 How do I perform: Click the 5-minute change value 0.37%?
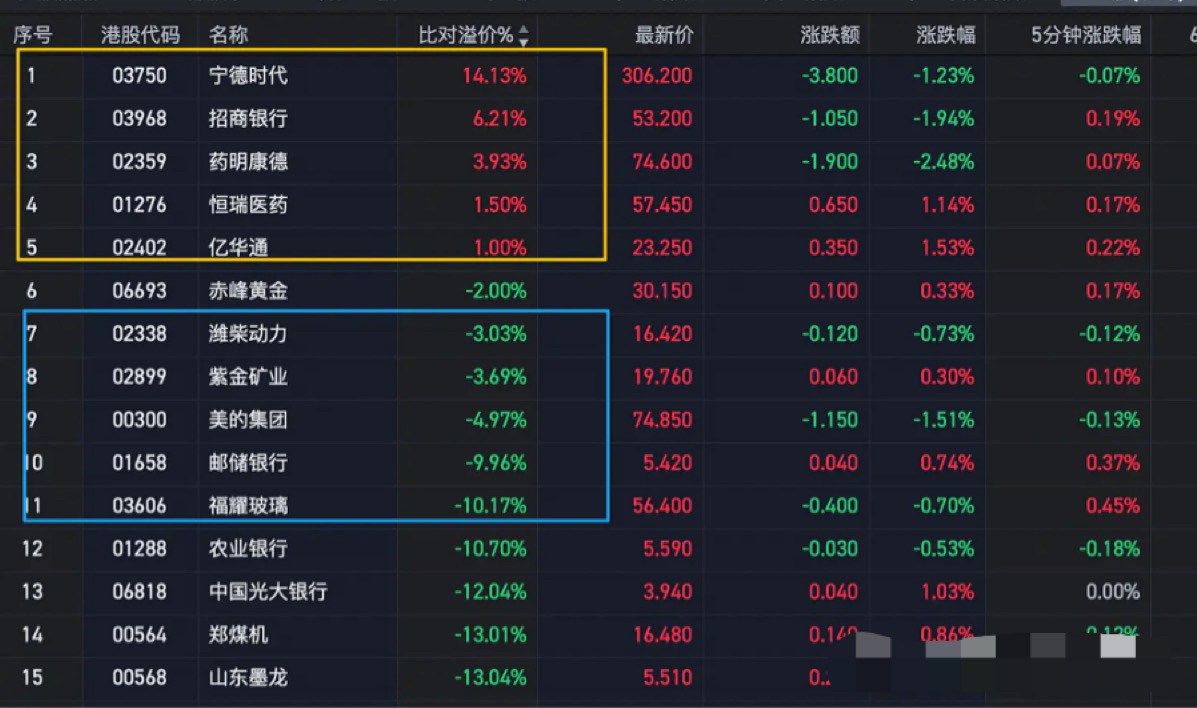[1113, 463]
